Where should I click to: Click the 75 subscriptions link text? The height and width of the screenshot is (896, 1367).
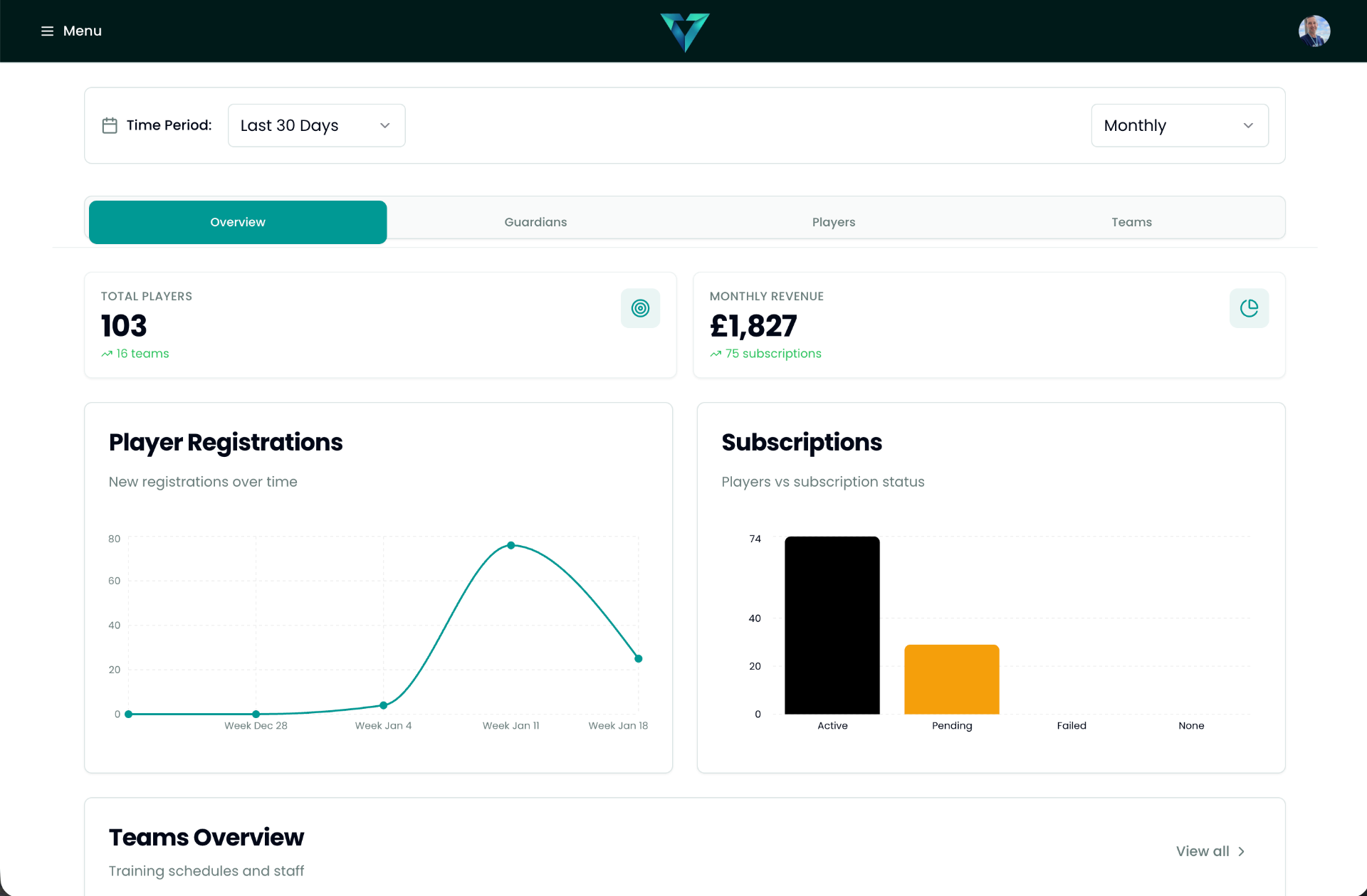773,354
